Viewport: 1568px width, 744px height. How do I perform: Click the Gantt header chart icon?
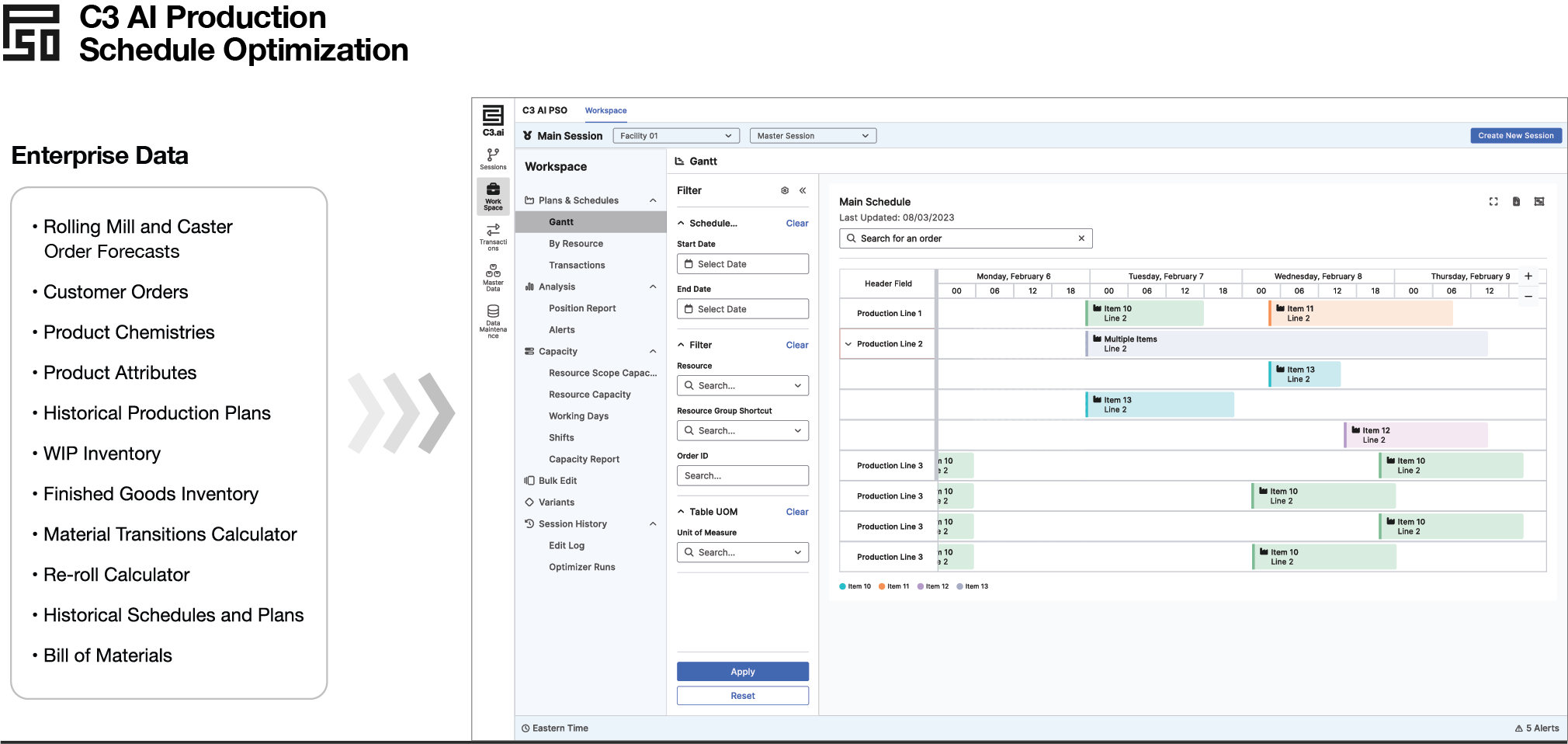point(679,162)
